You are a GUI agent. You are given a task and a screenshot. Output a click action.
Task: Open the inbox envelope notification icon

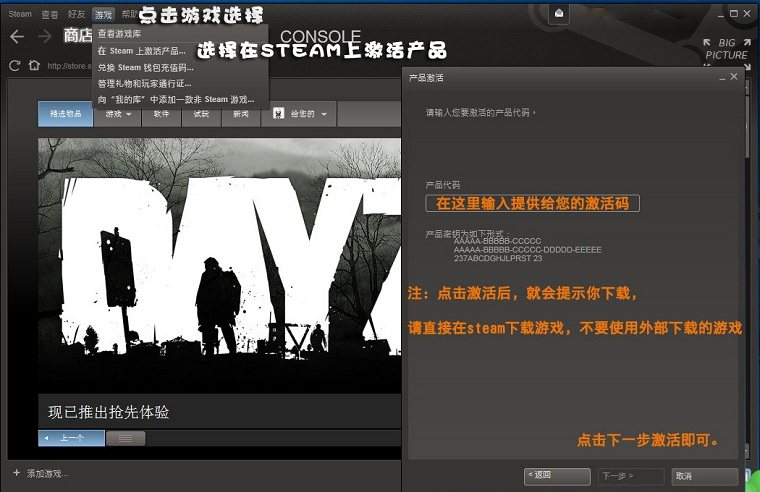pos(559,13)
